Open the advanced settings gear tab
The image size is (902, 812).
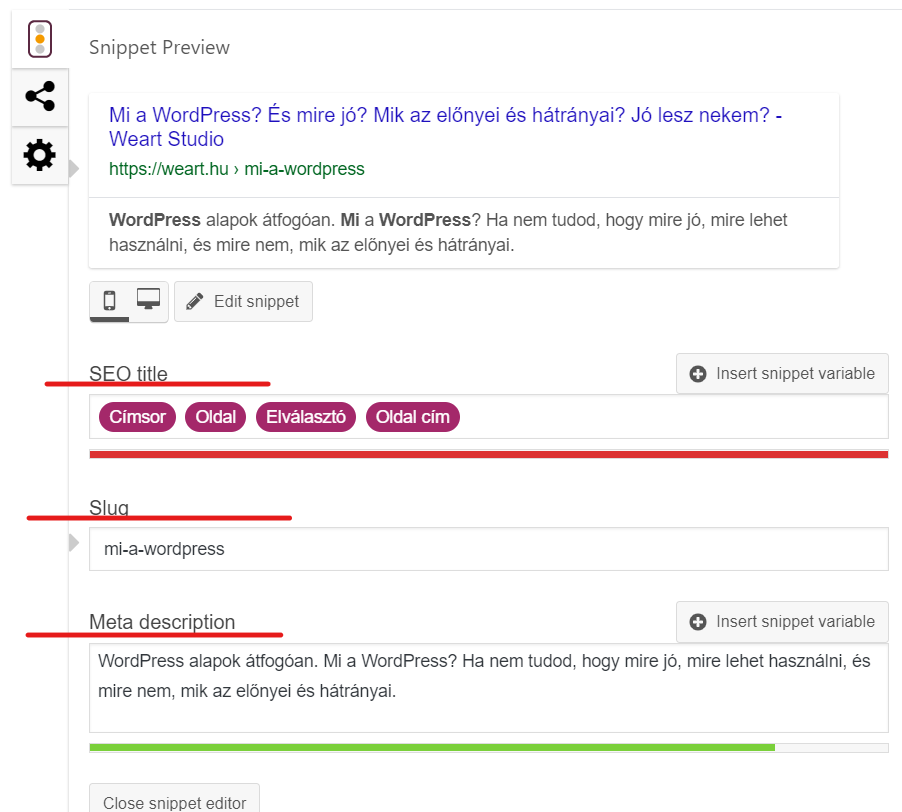point(40,156)
